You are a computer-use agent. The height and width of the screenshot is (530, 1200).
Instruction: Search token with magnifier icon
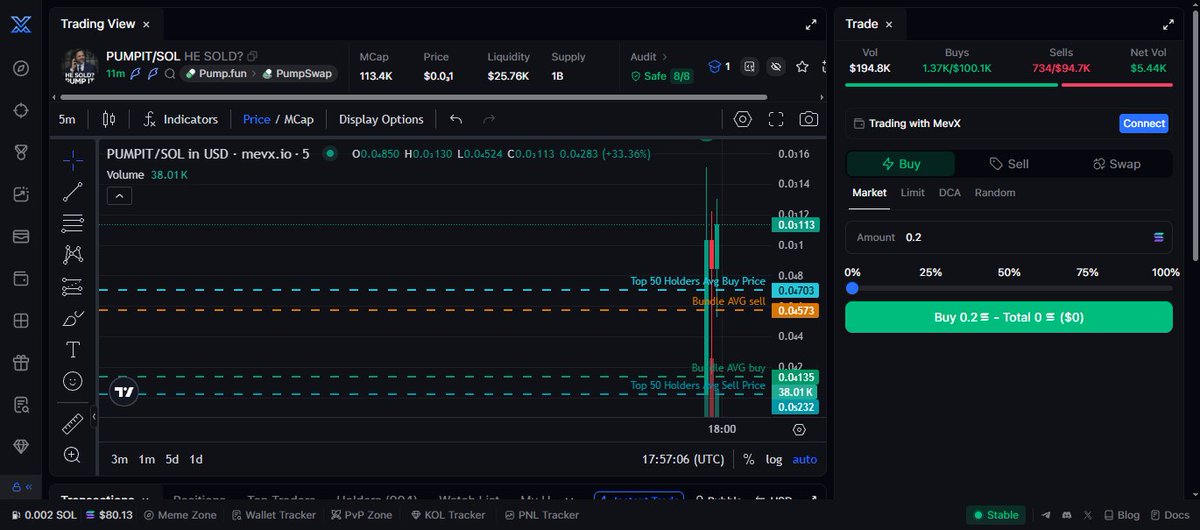170,74
